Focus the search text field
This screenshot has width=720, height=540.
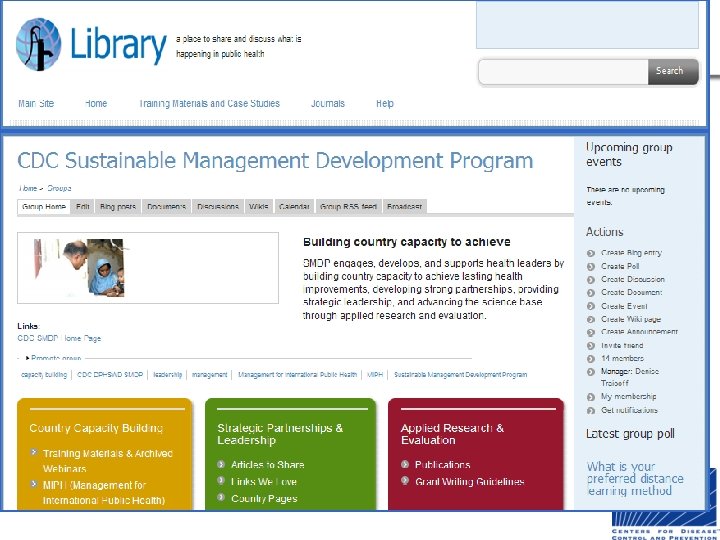point(563,72)
